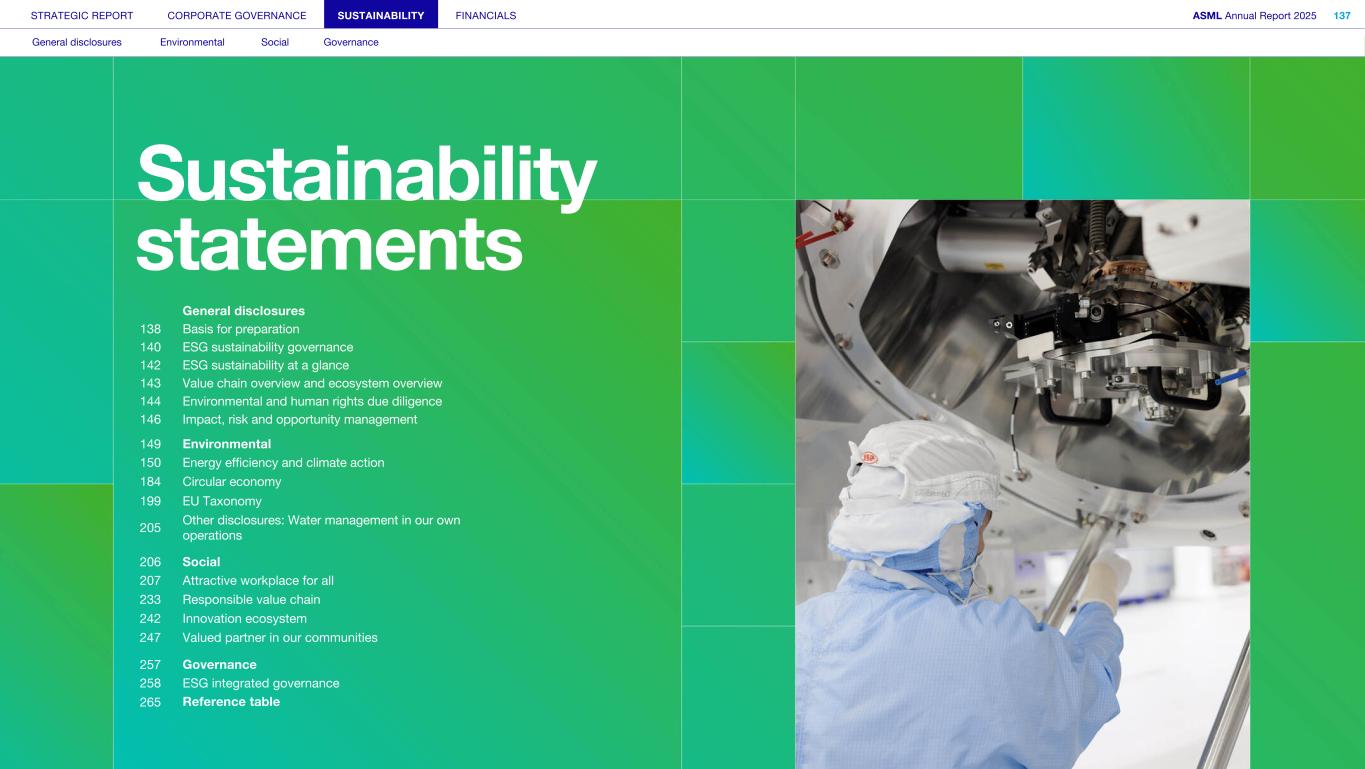Select the Sustainability tab
This screenshot has height=769, width=1365.
[x=380, y=16]
